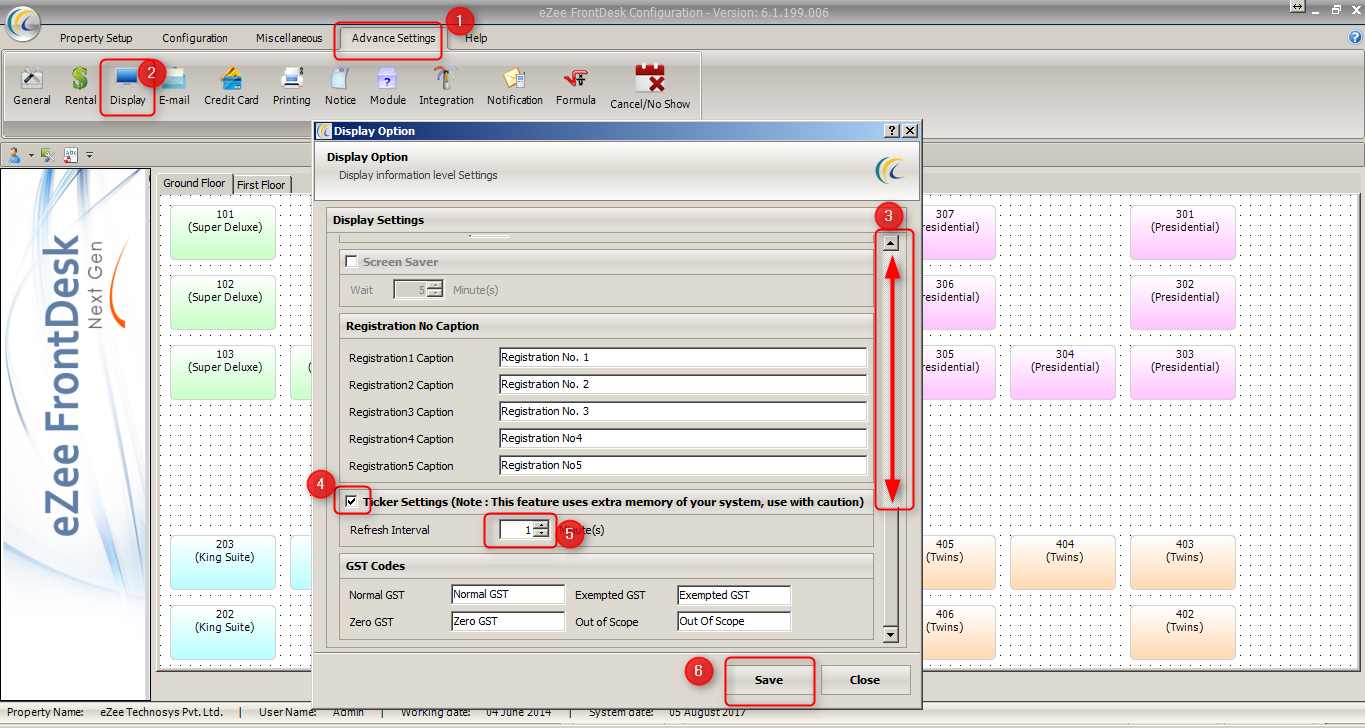Open the E-mail settings icon

(174, 79)
